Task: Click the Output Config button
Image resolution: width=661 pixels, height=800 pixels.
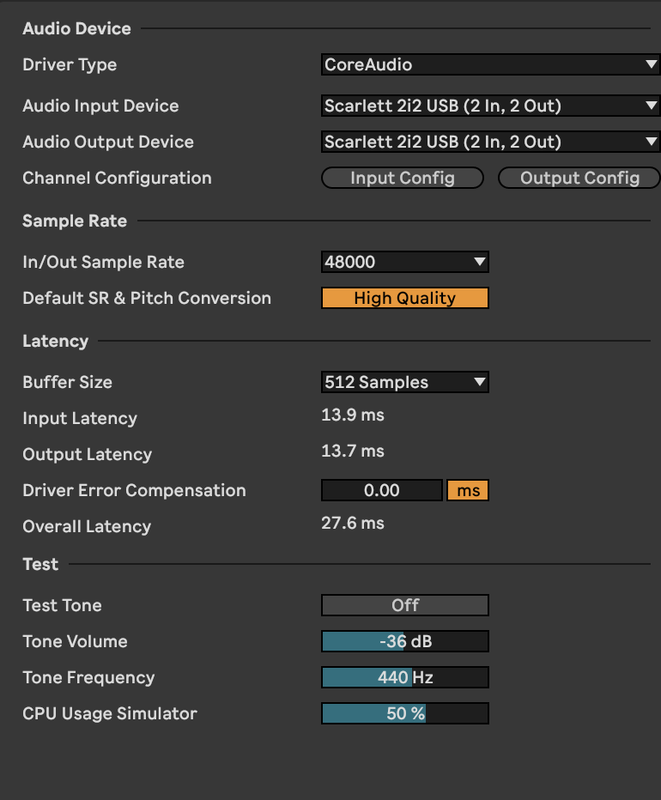Action: pyautogui.click(x=579, y=178)
